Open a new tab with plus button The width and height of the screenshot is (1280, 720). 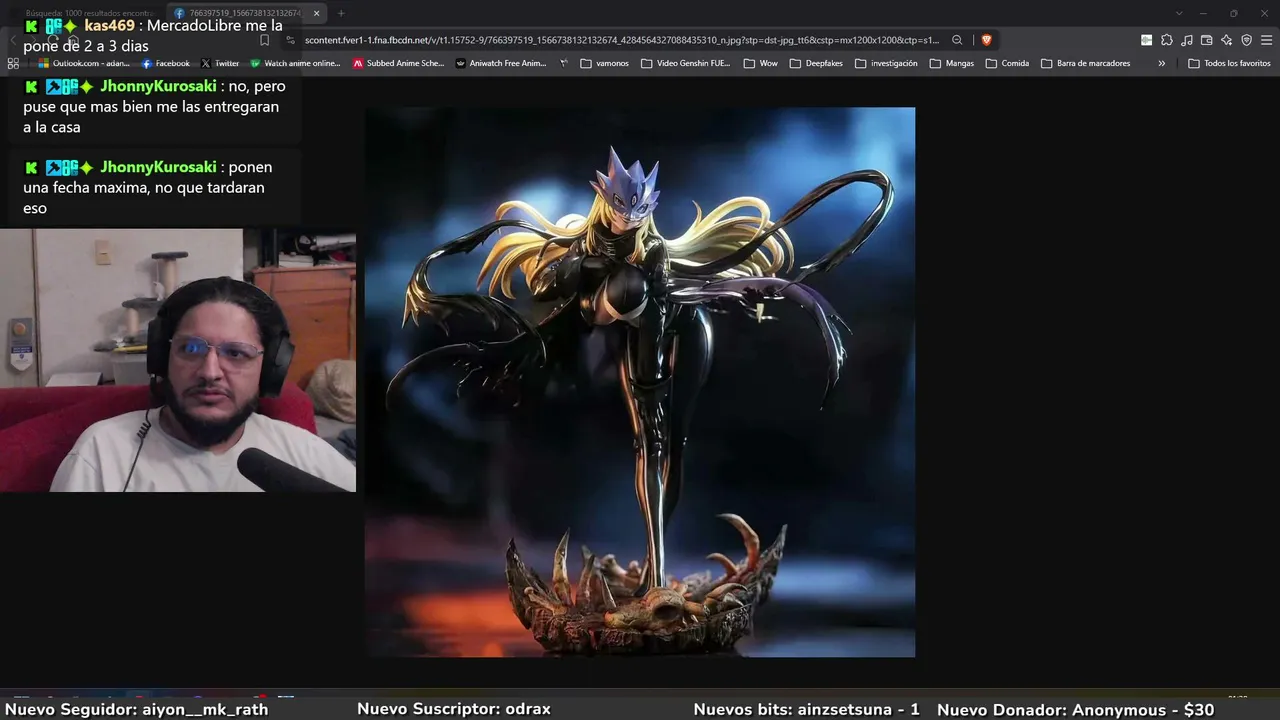point(341,13)
